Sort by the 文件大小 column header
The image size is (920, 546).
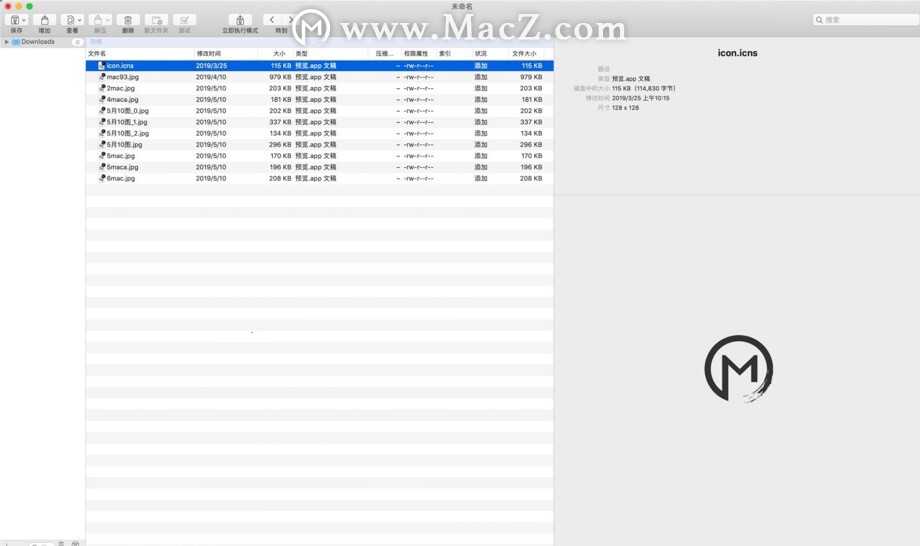(524, 53)
